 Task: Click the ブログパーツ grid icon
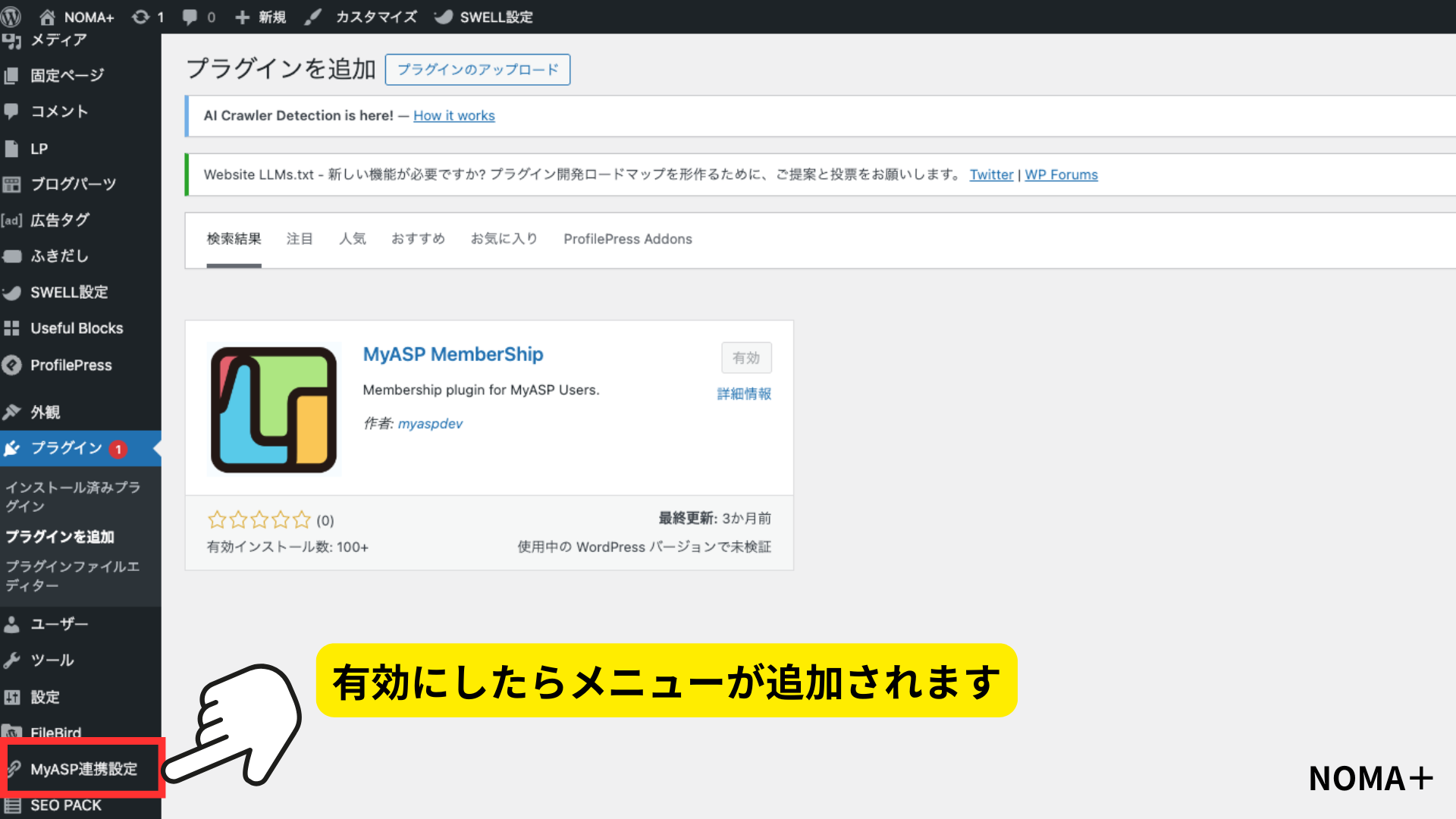click(x=11, y=184)
